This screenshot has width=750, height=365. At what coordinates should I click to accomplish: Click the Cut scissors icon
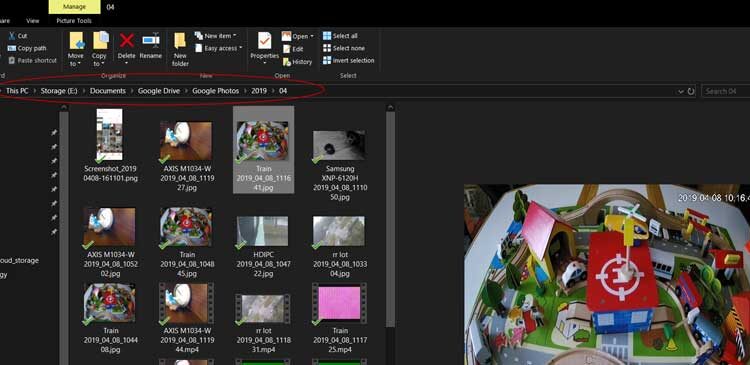11,36
